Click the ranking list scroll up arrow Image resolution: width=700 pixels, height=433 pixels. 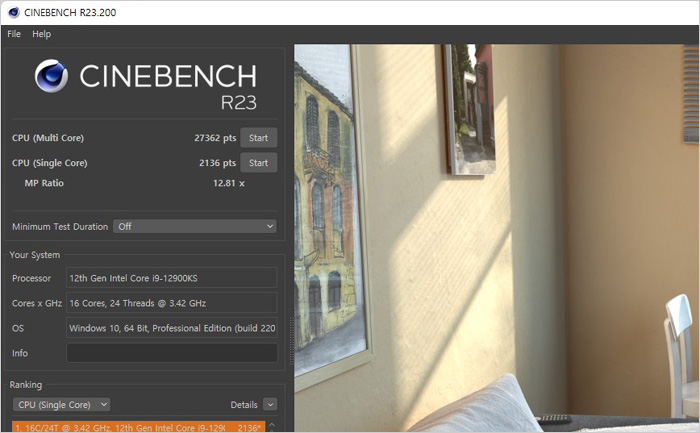point(271,425)
